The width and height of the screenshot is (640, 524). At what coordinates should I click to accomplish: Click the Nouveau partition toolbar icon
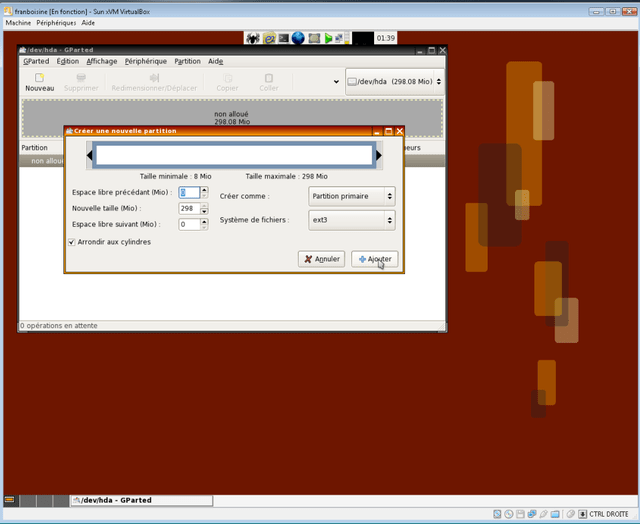(x=39, y=82)
